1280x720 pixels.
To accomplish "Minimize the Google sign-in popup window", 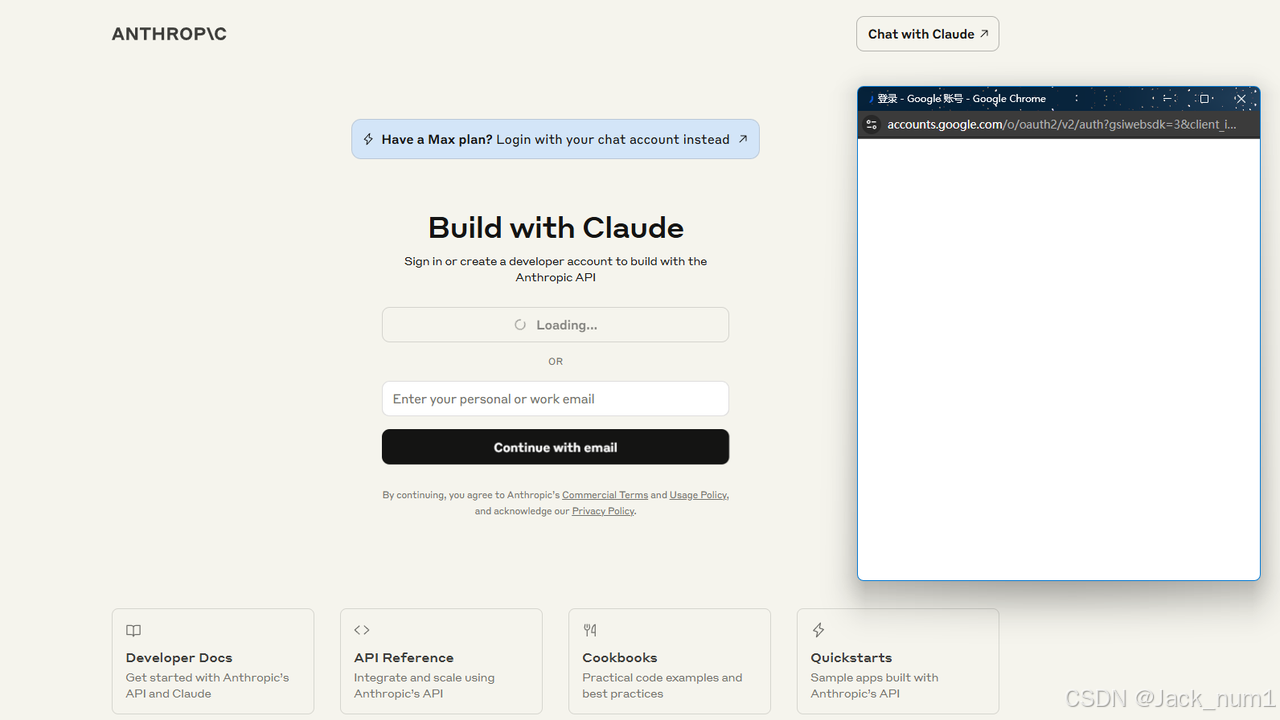I will click(x=1167, y=99).
